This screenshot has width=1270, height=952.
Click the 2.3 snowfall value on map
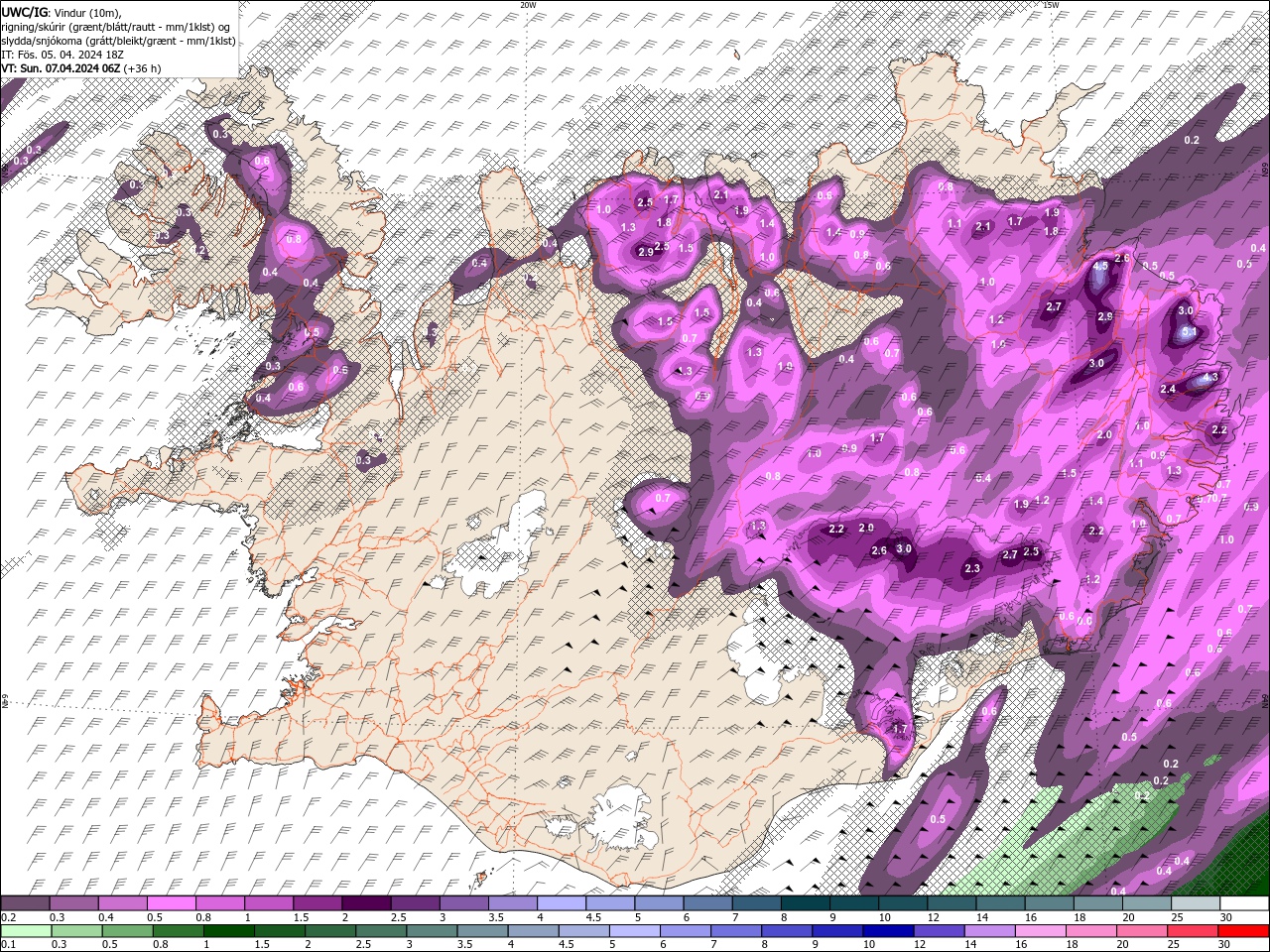972,568
